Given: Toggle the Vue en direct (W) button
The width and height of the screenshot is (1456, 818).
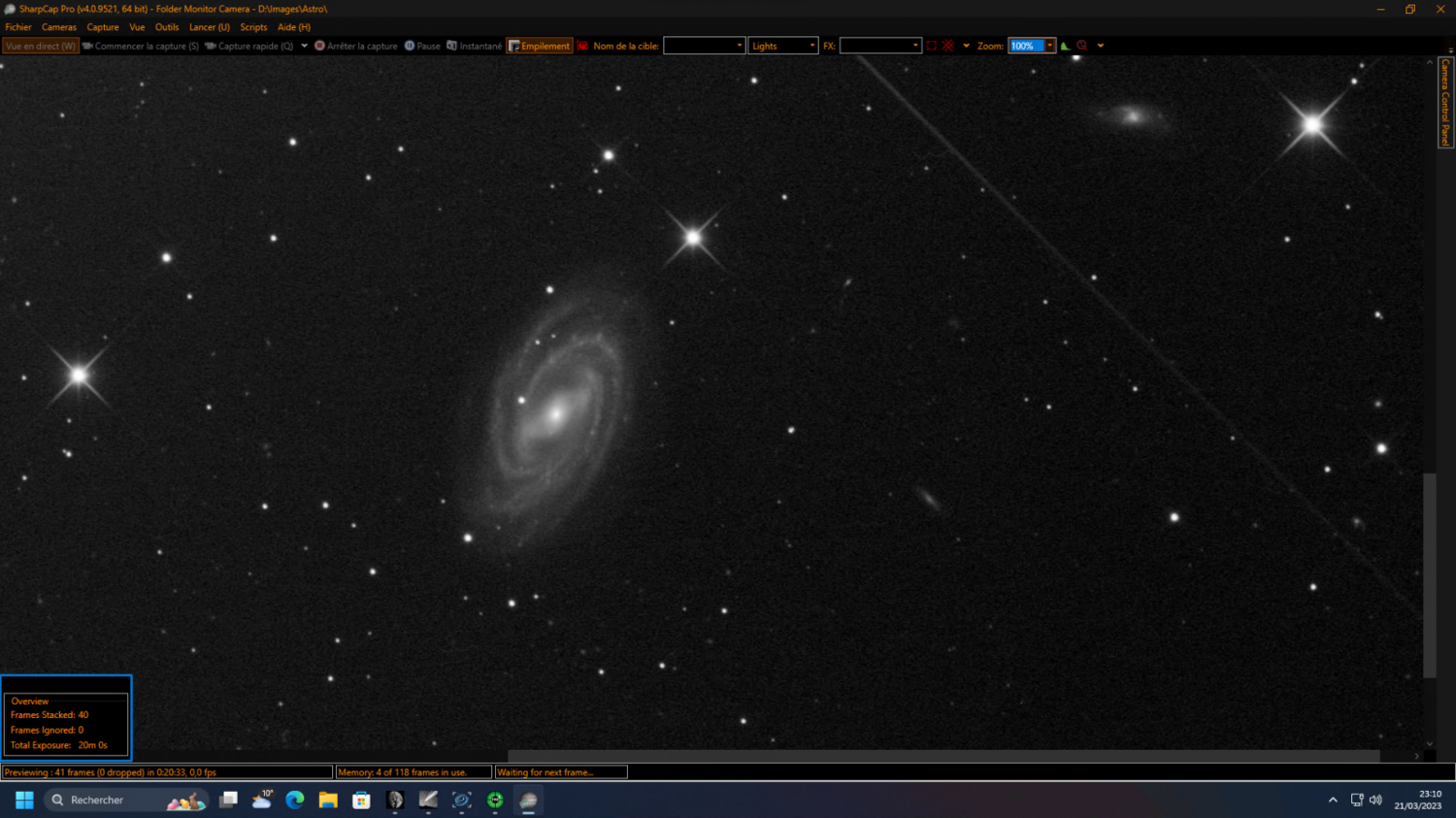Looking at the screenshot, I should pyautogui.click(x=41, y=46).
